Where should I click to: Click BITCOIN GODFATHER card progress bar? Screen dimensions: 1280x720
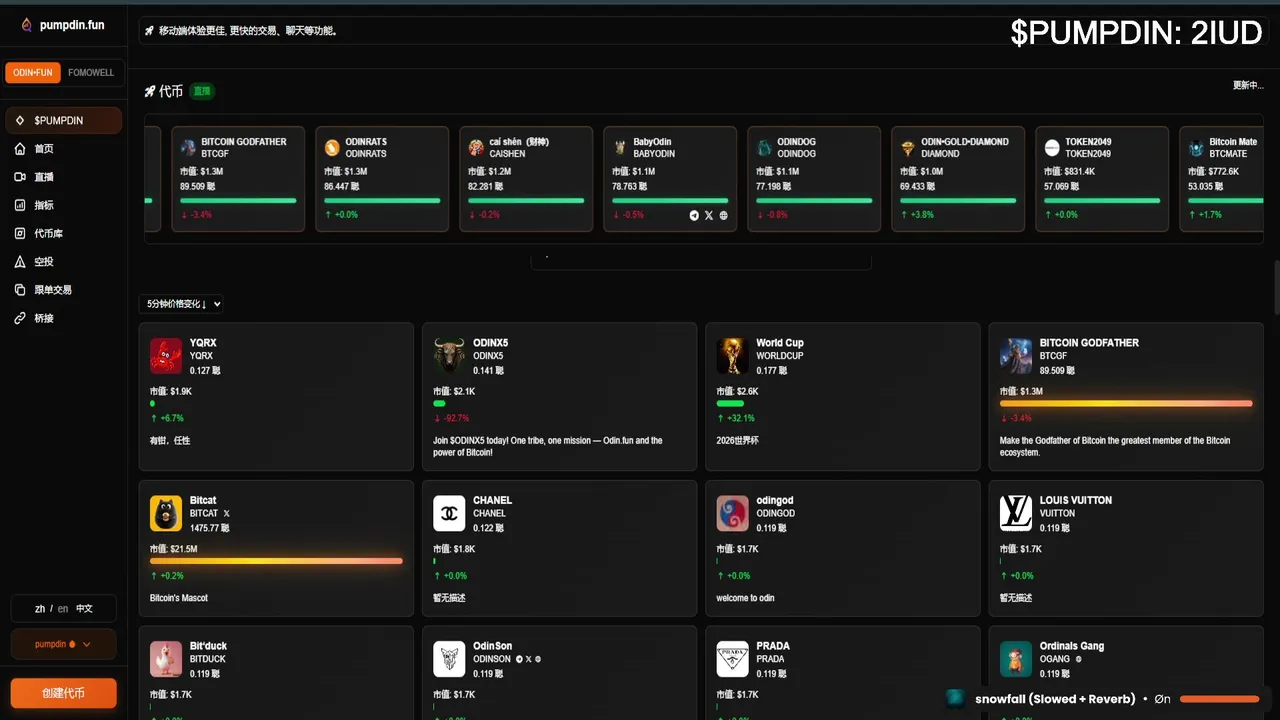[x=1126, y=403]
